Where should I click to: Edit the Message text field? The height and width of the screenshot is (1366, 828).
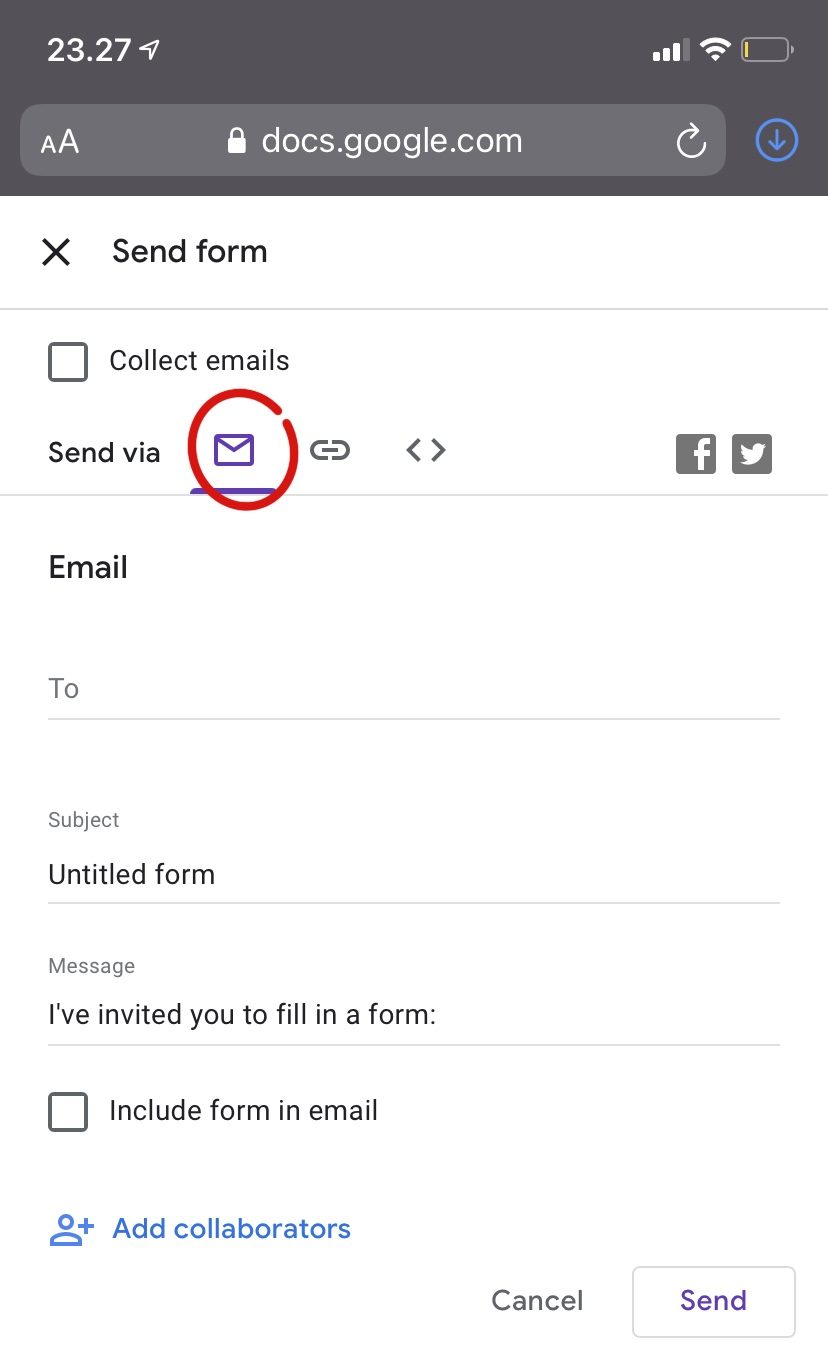tap(413, 1016)
